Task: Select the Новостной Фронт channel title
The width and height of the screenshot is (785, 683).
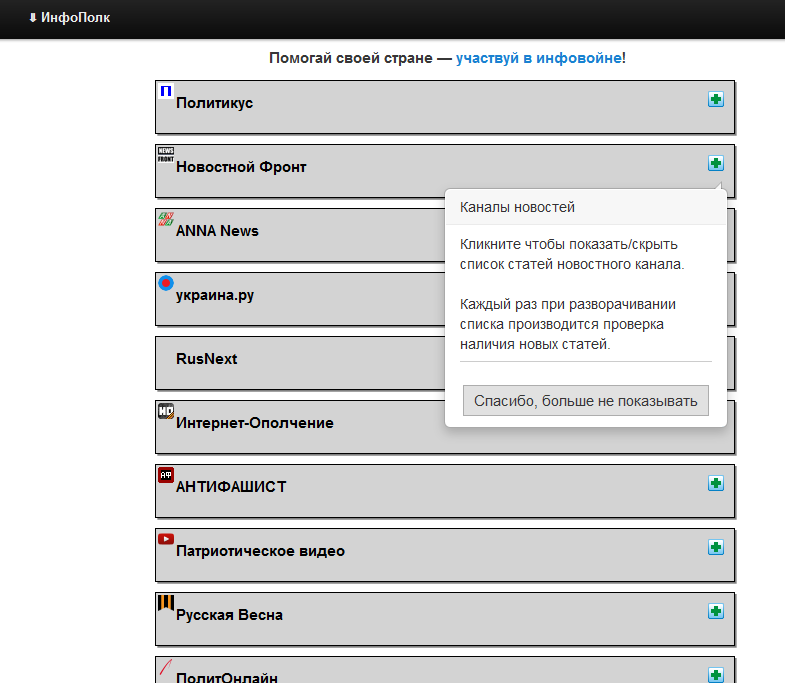Action: coord(241,167)
